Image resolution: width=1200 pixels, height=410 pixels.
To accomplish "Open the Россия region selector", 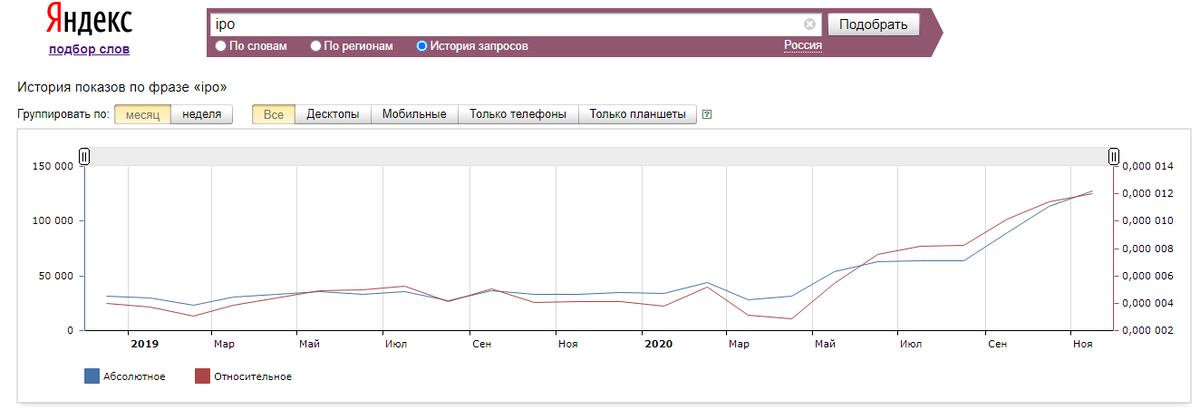I will [803, 45].
